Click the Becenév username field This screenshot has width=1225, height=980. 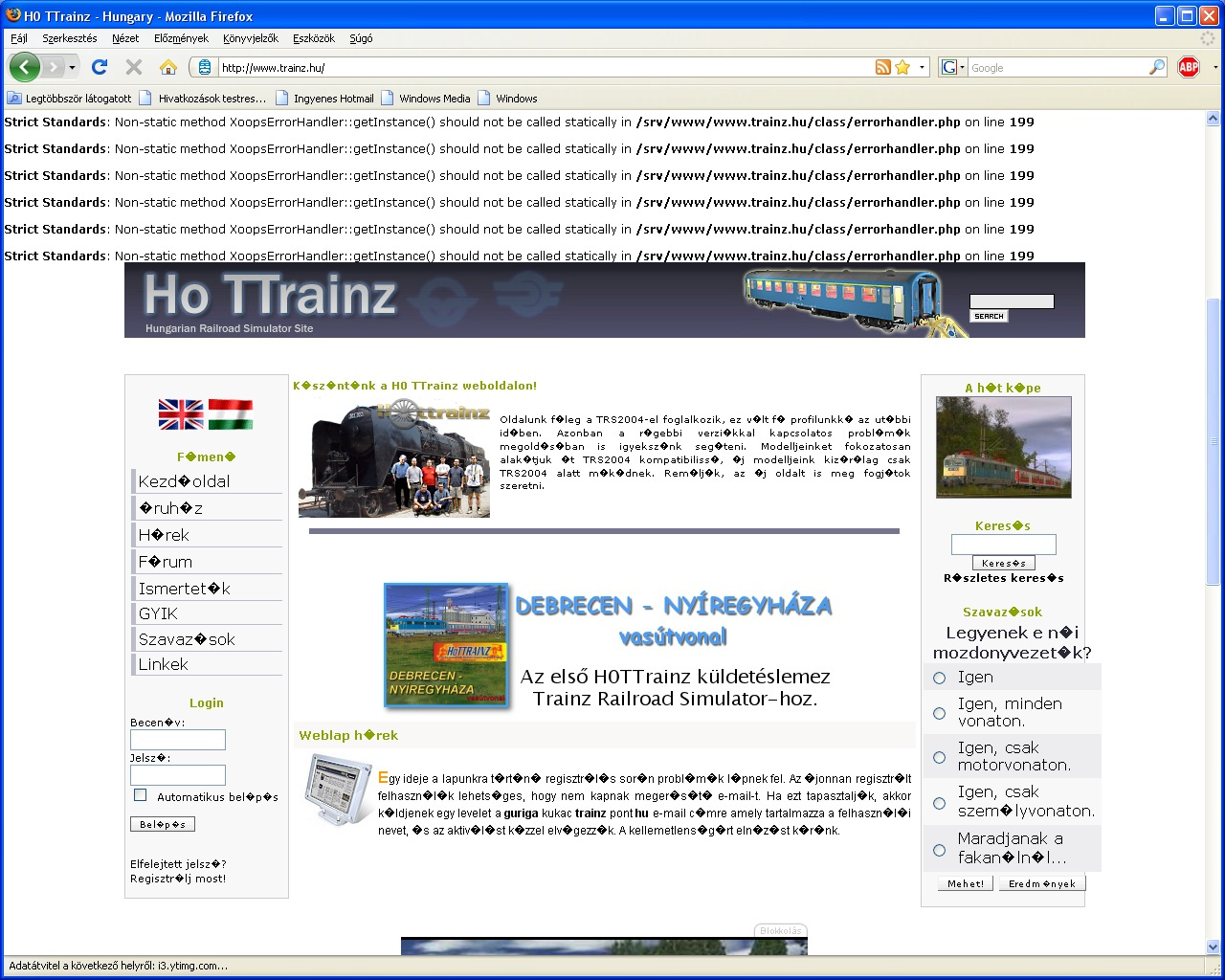pyautogui.click(x=178, y=740)
